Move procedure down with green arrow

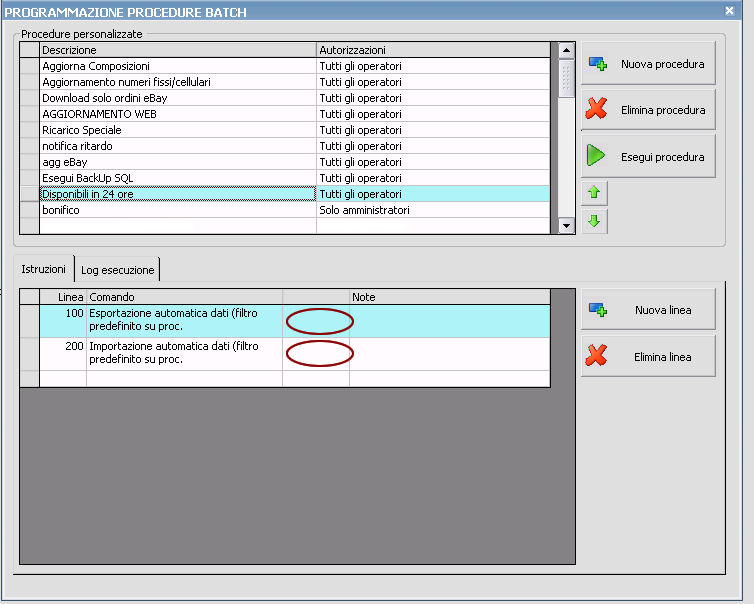tap(594, 221)
